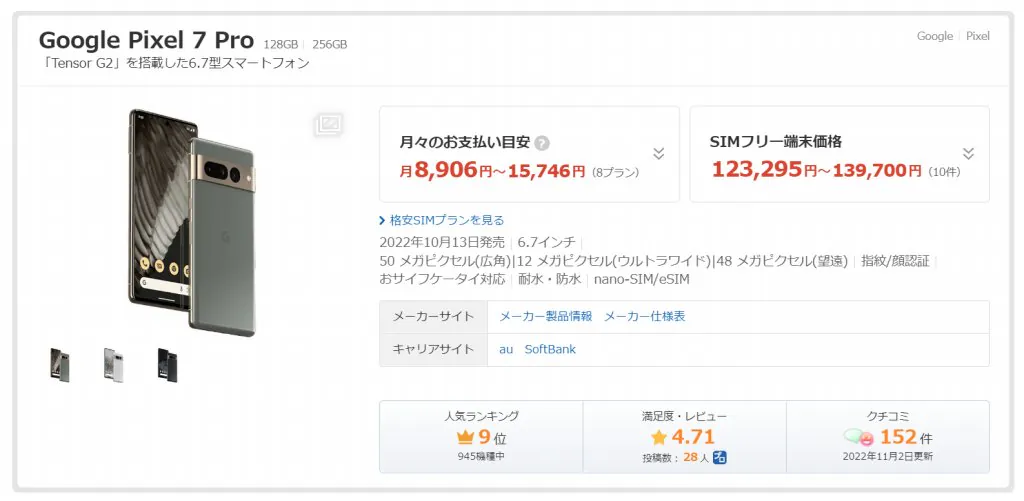Image resolution: width=1024 pixels, height=501 pixels.
Task: Select the green Hazel color thumbnail
Action: click(60, 365)
